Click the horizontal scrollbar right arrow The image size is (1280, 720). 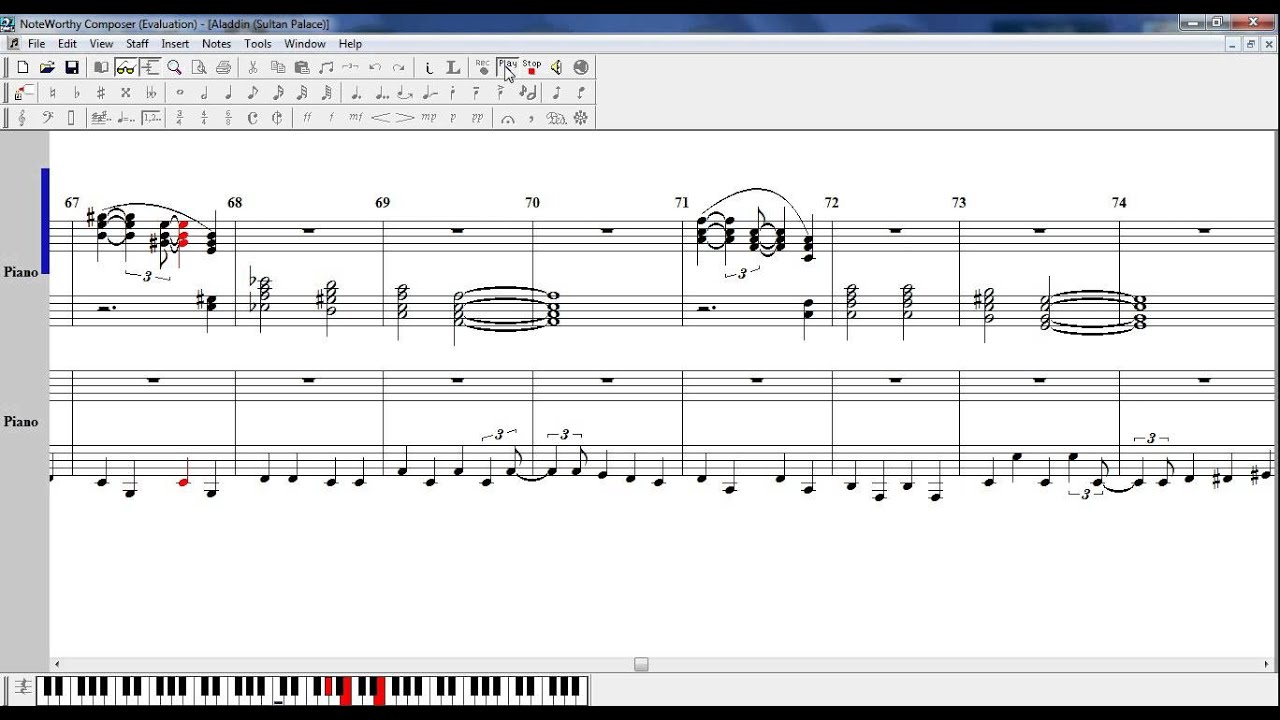(1267, 664)
